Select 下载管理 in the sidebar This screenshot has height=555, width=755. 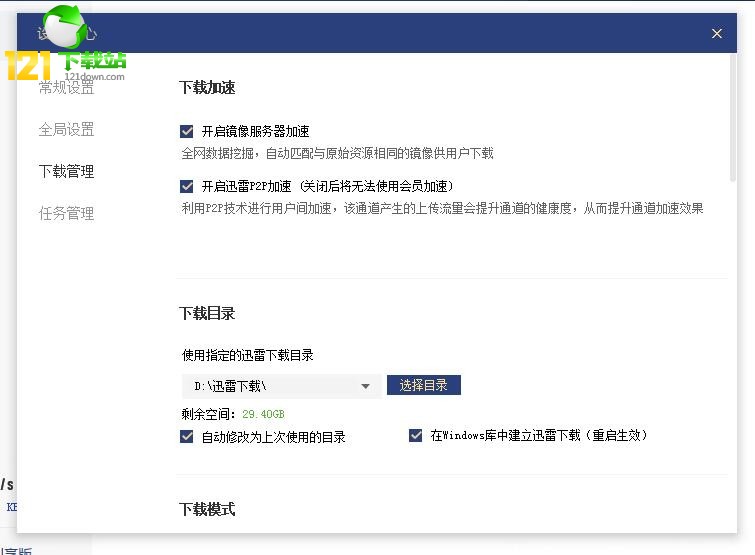tap(66, 171)
